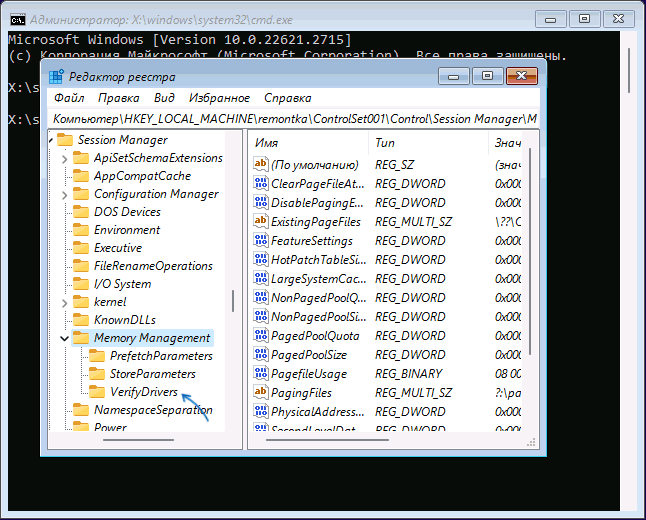
Task: Click the PrefetchParameters folder icon
Action: click(97, 356)
